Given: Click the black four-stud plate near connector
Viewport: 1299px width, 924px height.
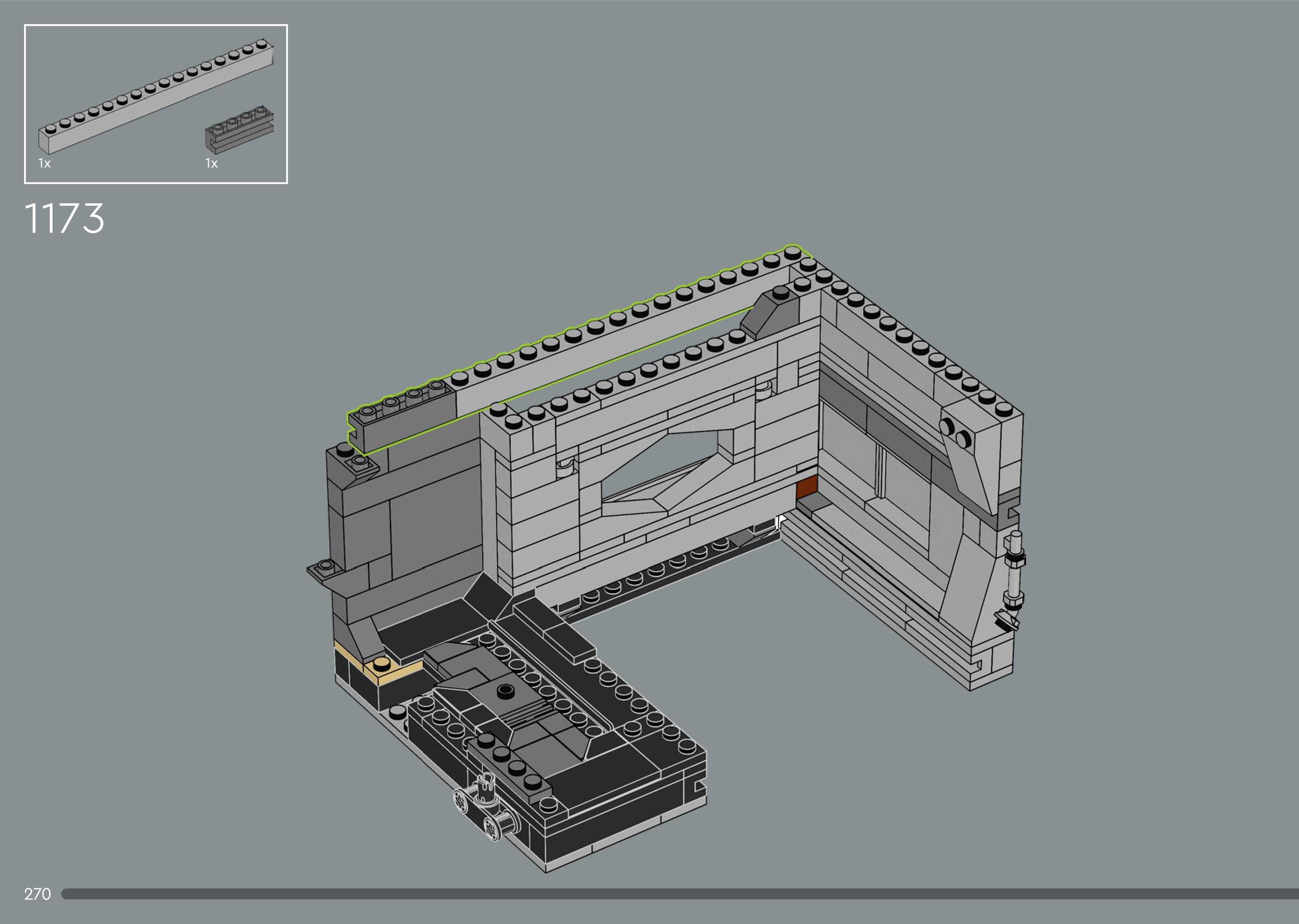Looking at the screenshot, I should pyautogui.click(x=510, y=762).
